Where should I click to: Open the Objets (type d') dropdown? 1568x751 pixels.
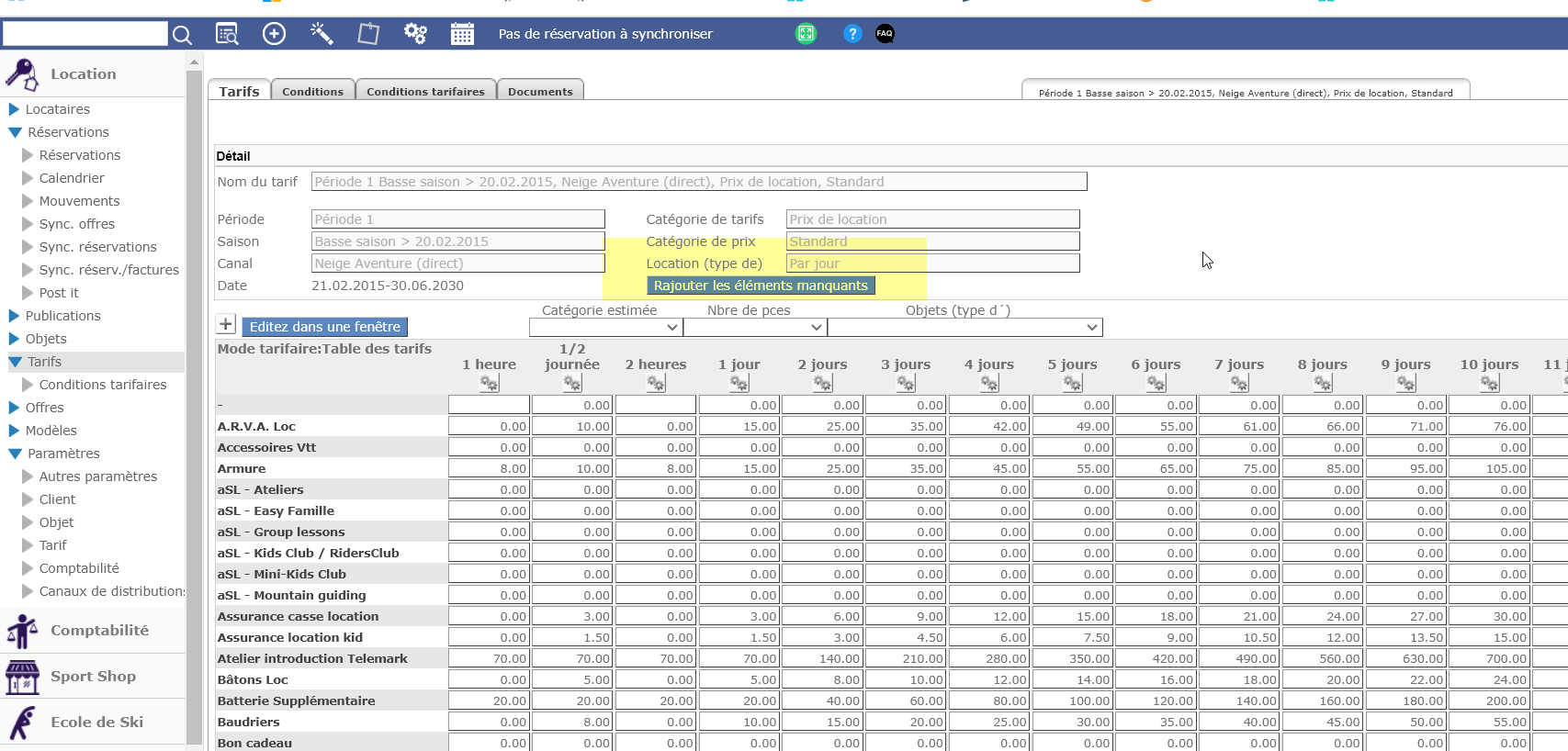(964, 327)
